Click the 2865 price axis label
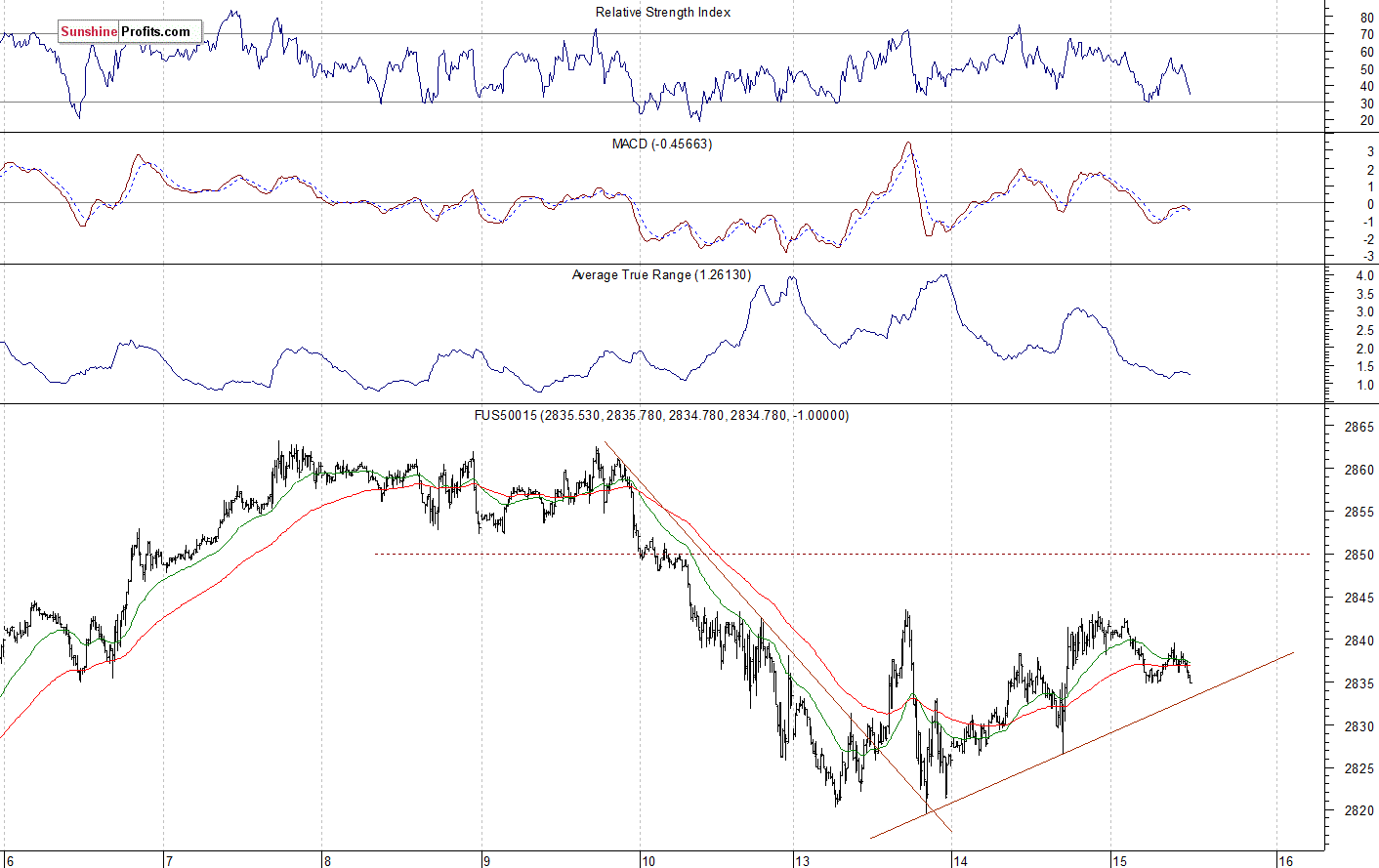The width and height of the screenshot is (1379, 868). tap(1358, 428)
